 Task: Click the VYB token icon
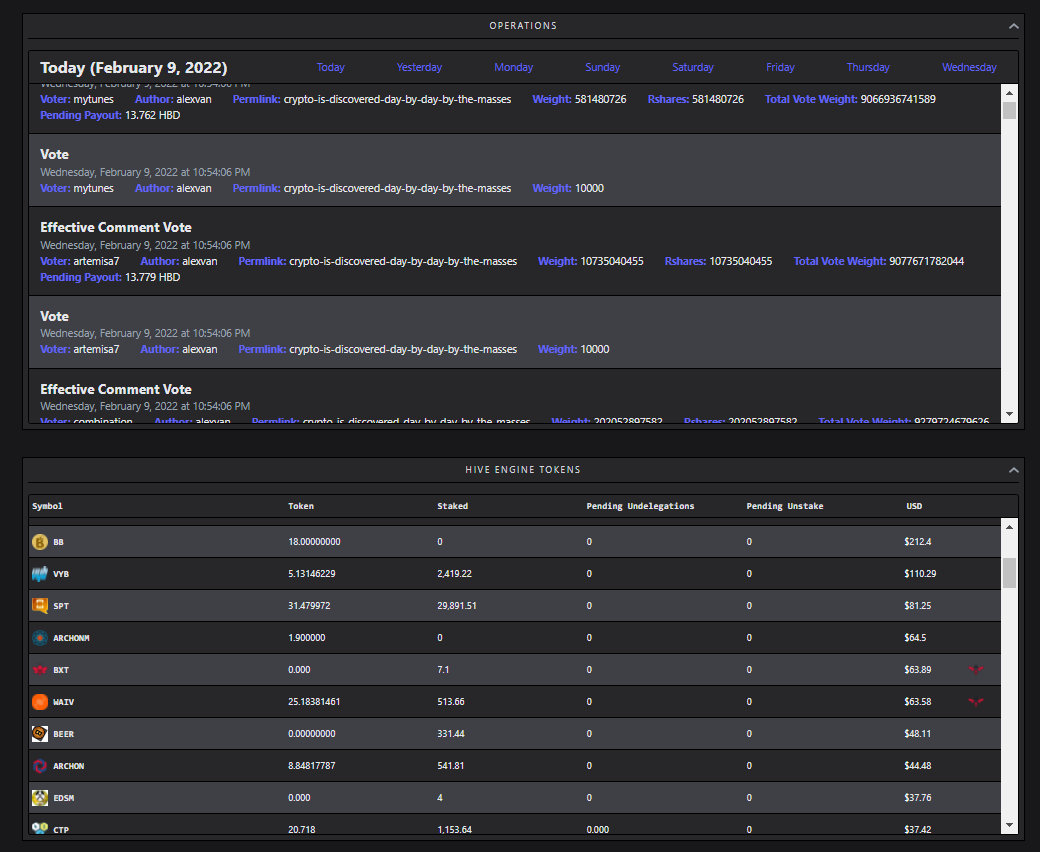(40, 574)
